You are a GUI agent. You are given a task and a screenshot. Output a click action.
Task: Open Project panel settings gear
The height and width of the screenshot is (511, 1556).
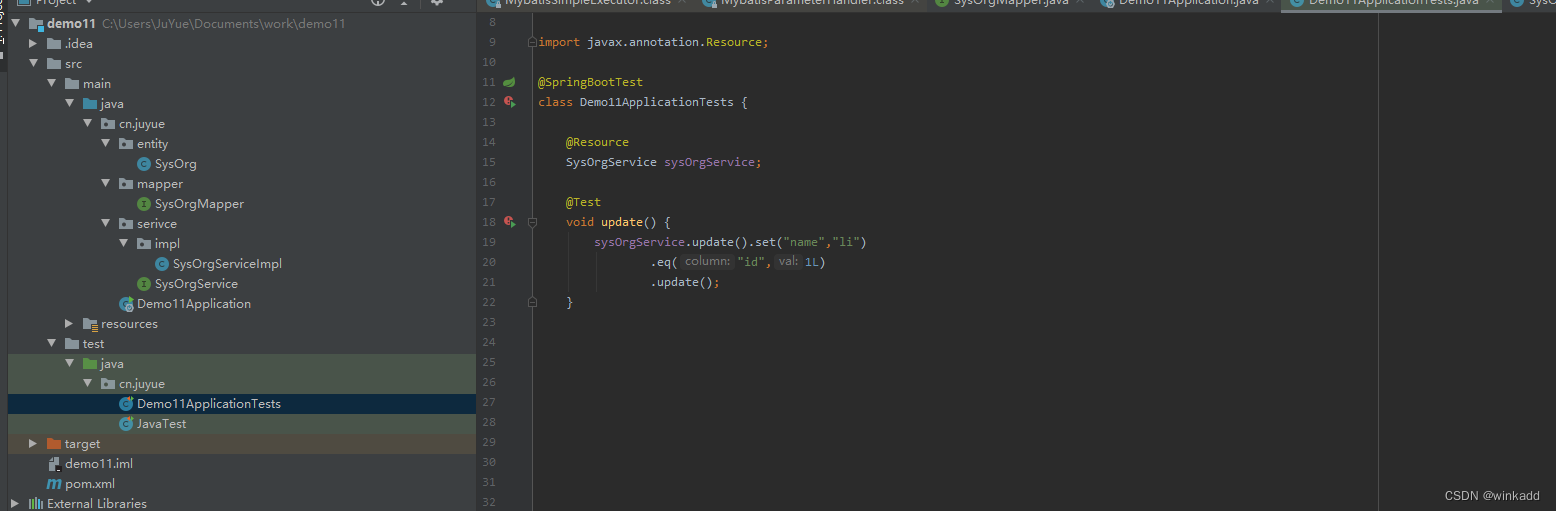coord(437,3)
